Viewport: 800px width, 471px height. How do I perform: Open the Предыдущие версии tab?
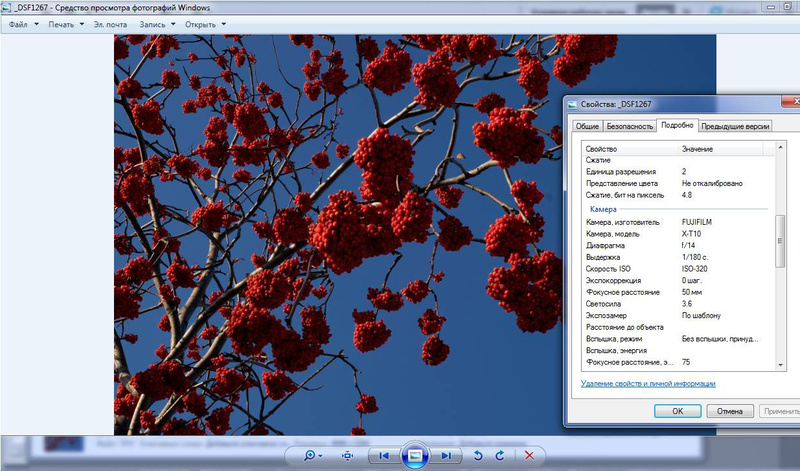pos(735,127)
